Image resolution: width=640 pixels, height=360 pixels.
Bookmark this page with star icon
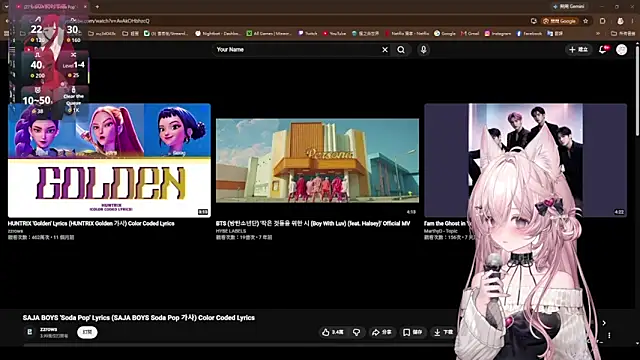(586, 21)
